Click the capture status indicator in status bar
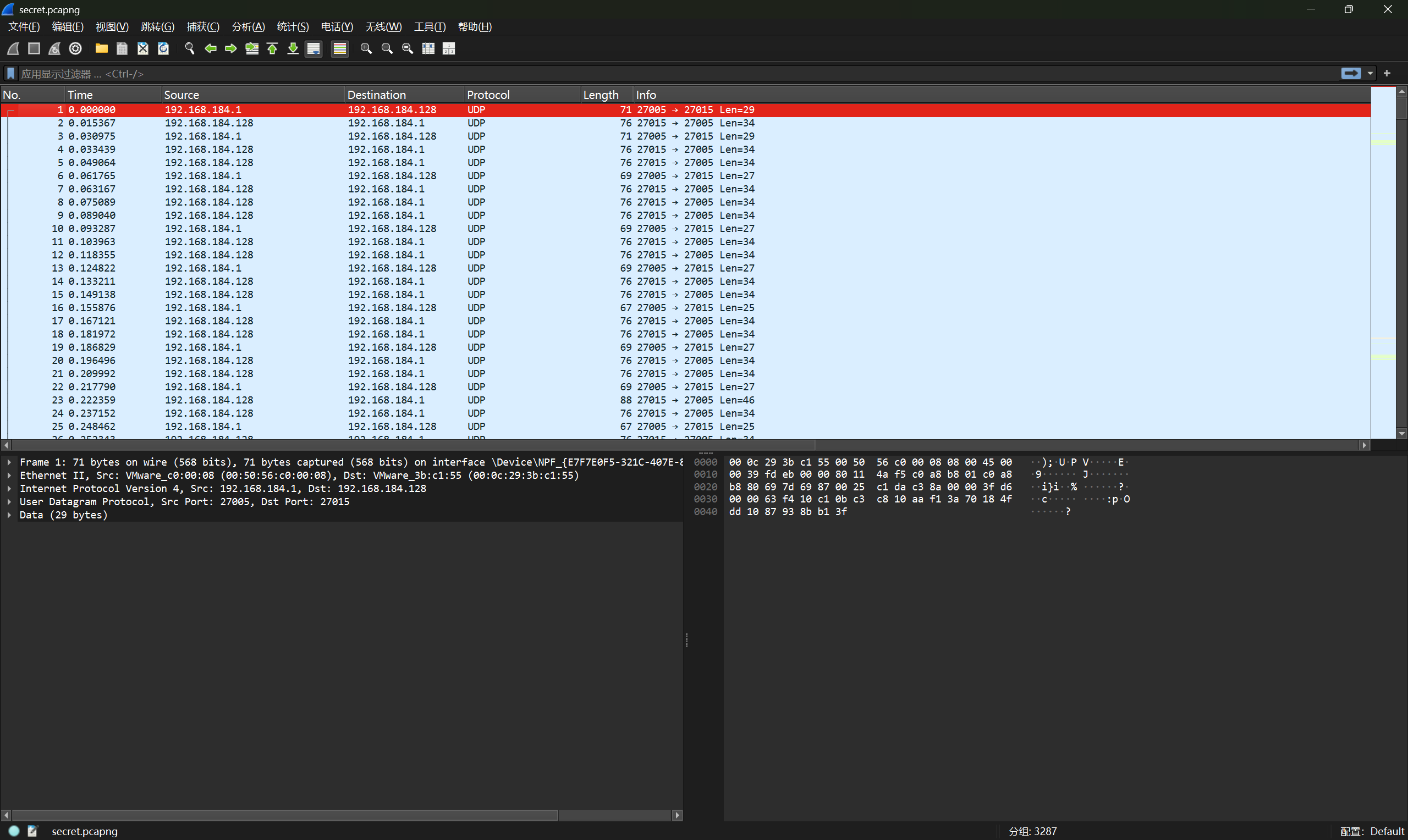 (x=14, y=831)
